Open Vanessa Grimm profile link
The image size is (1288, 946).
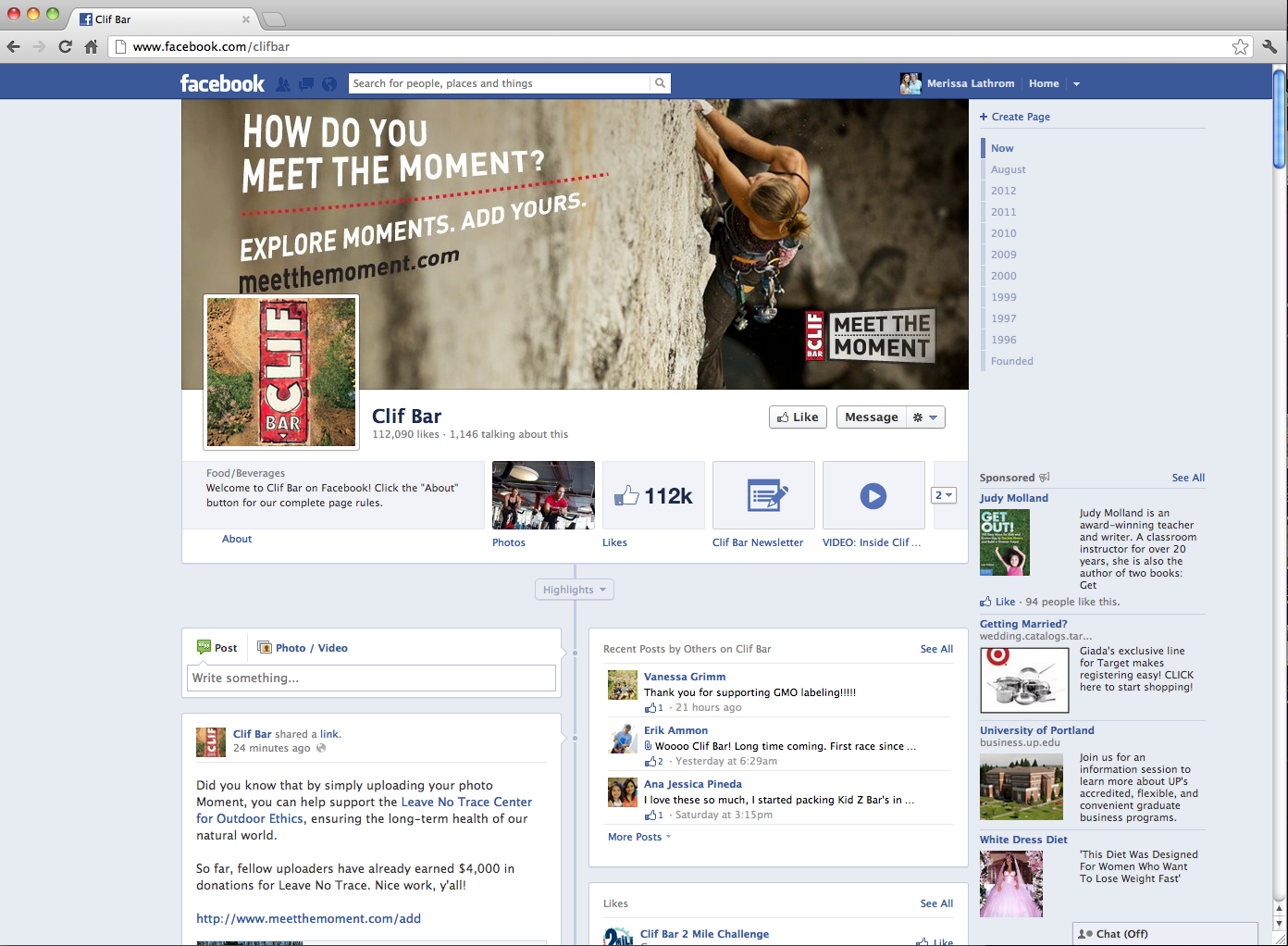point(685,677)
